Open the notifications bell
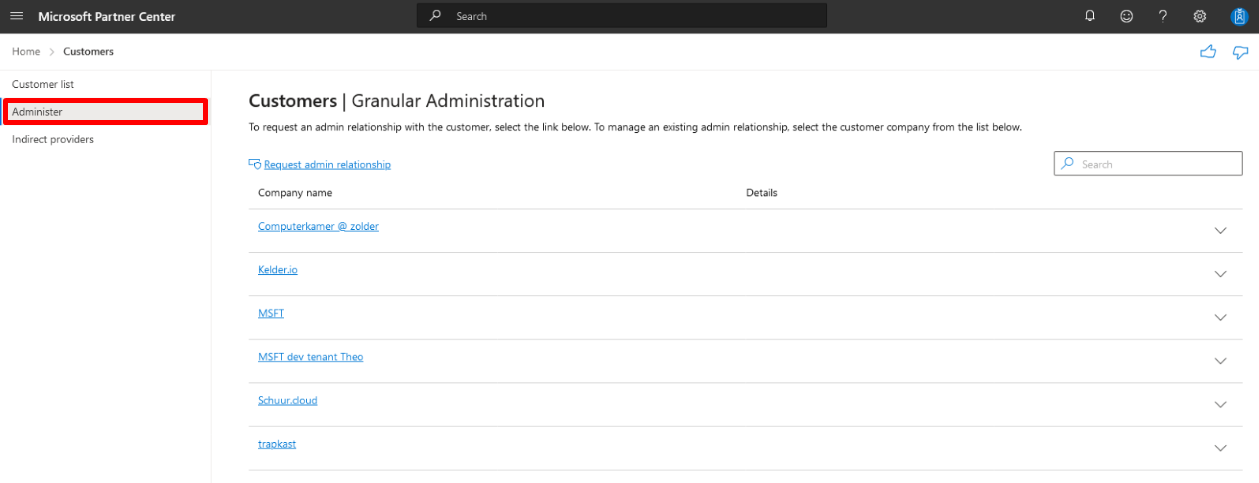 coord(1090,16)
